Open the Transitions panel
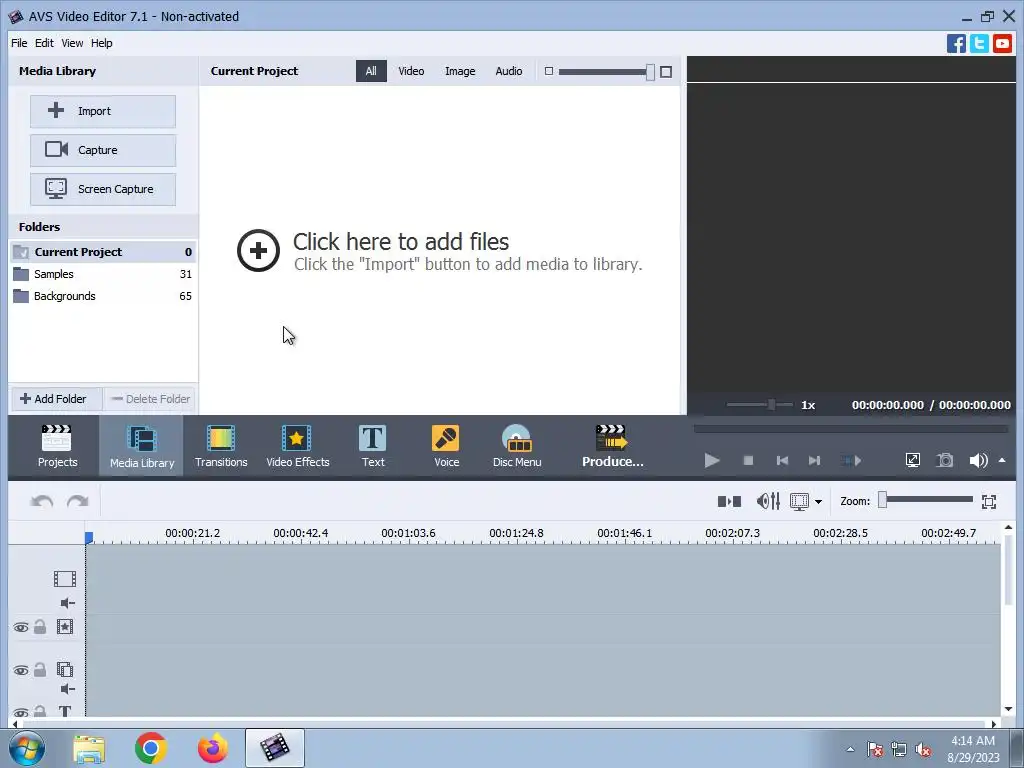 [221, 447]
